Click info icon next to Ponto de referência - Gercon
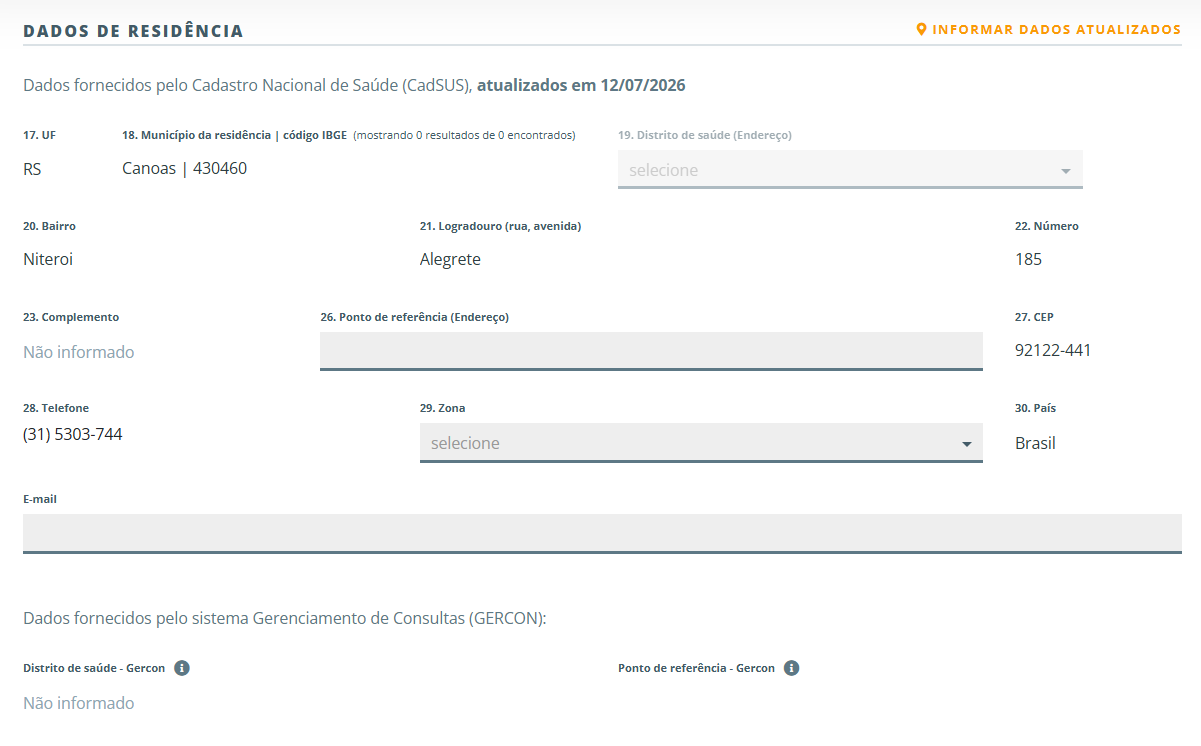Viewport: 1201px width, 746px height. (x=792, y=668)
